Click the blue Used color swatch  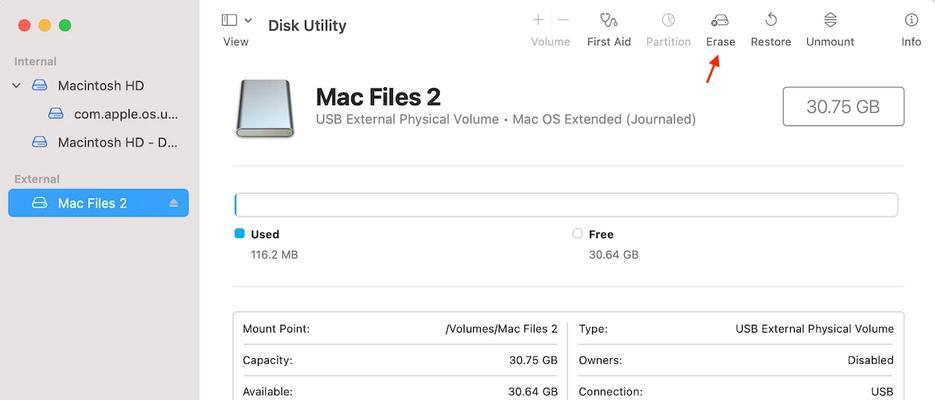[240, 234]
